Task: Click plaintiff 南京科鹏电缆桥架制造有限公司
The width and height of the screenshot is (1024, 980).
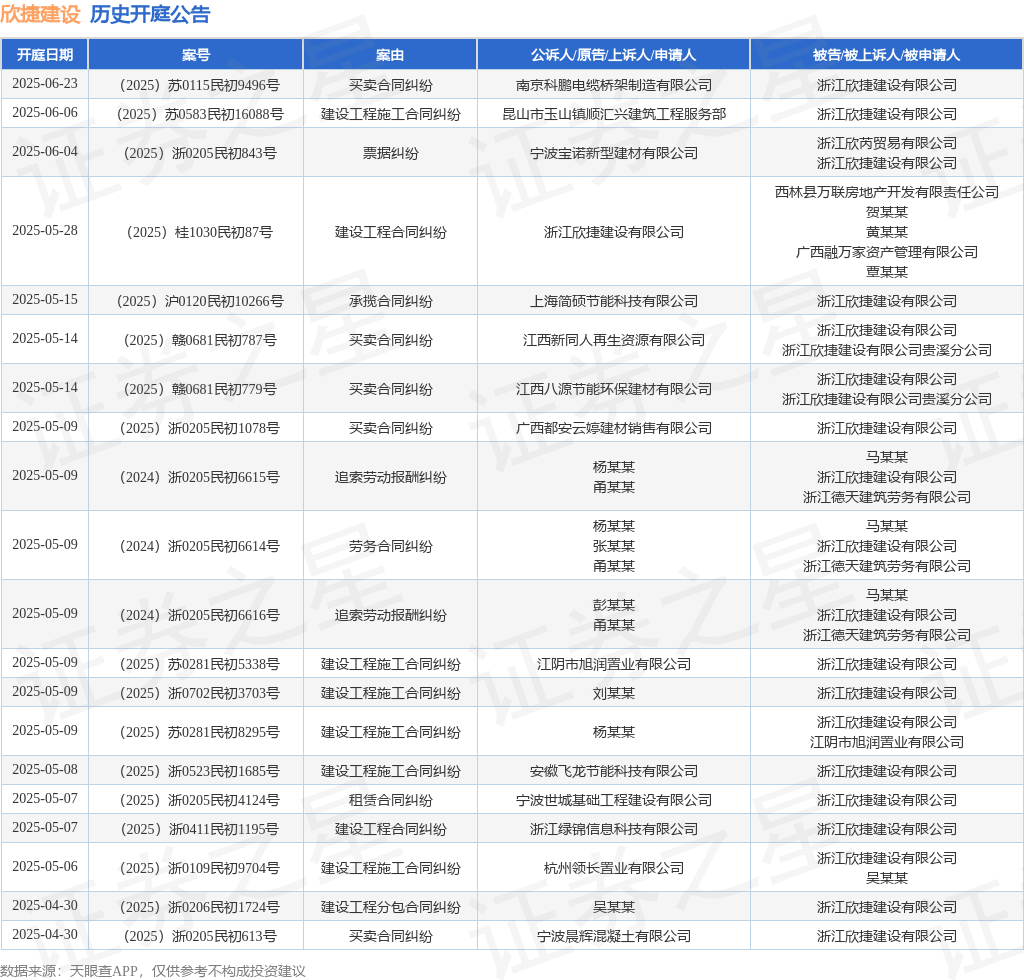Action: coord(613,85)
